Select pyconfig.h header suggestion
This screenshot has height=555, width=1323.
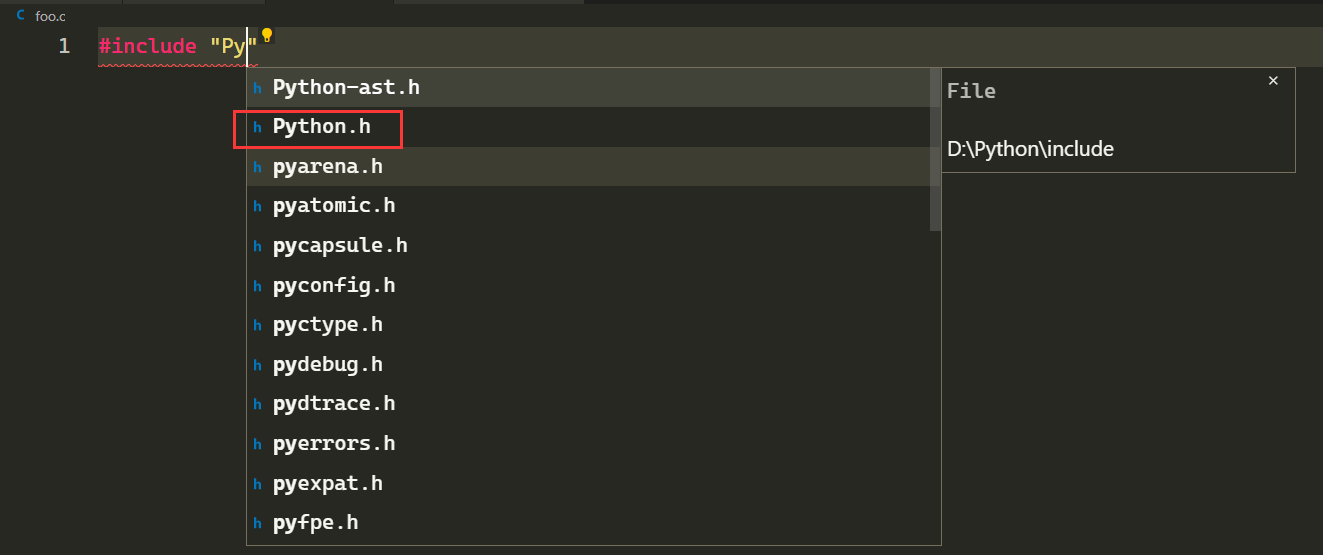pyautogui.click(x=333, y=286)
